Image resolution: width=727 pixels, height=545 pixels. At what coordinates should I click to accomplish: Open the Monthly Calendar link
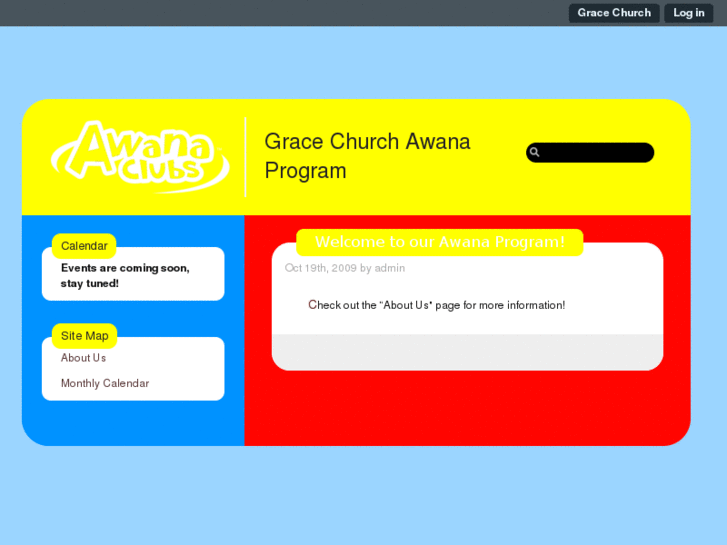105,383
